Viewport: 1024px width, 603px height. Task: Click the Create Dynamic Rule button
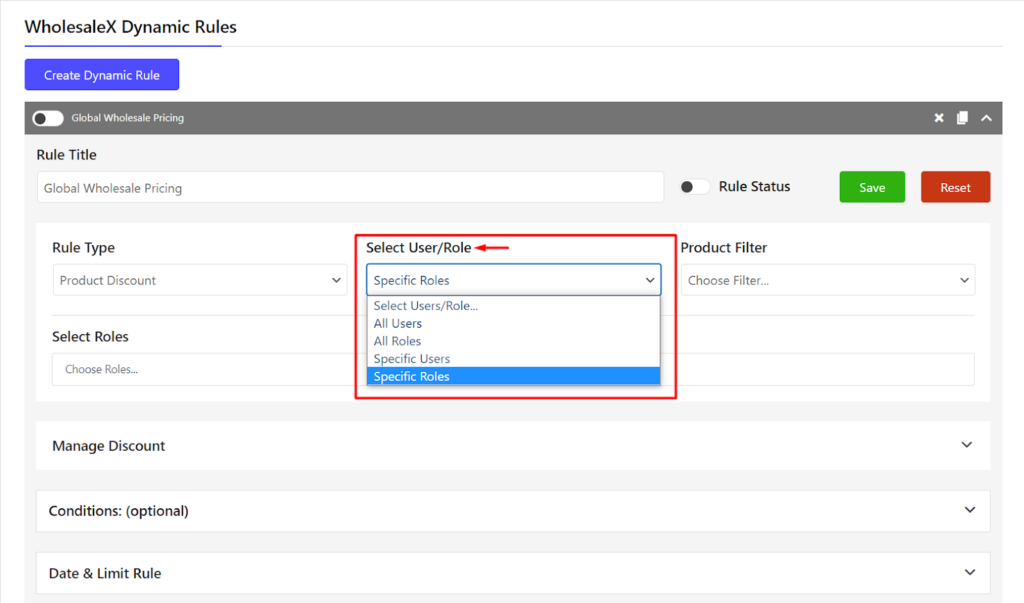(x=102, y=74)
